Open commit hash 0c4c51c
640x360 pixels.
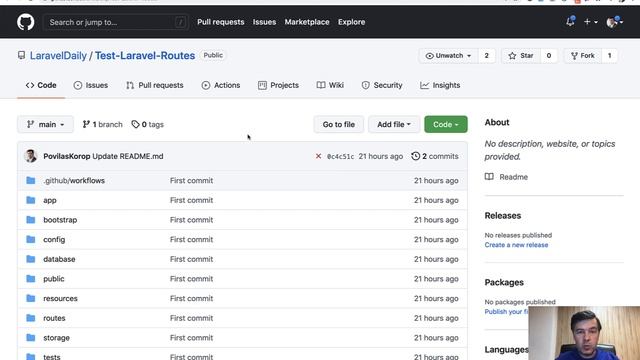340,156
